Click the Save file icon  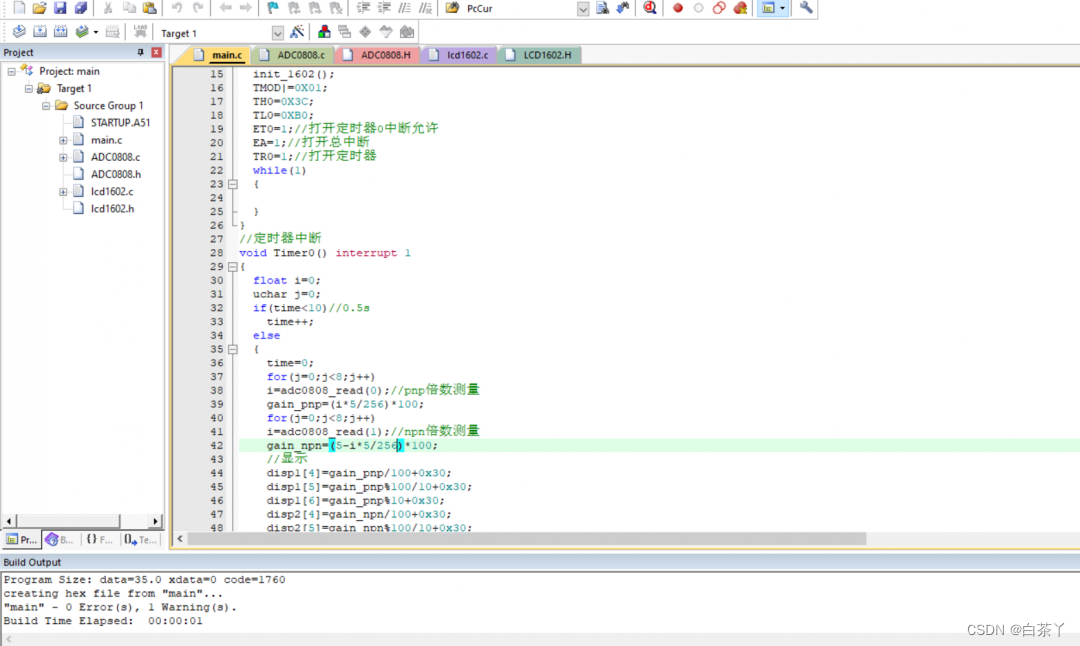[x=60, y=8]
